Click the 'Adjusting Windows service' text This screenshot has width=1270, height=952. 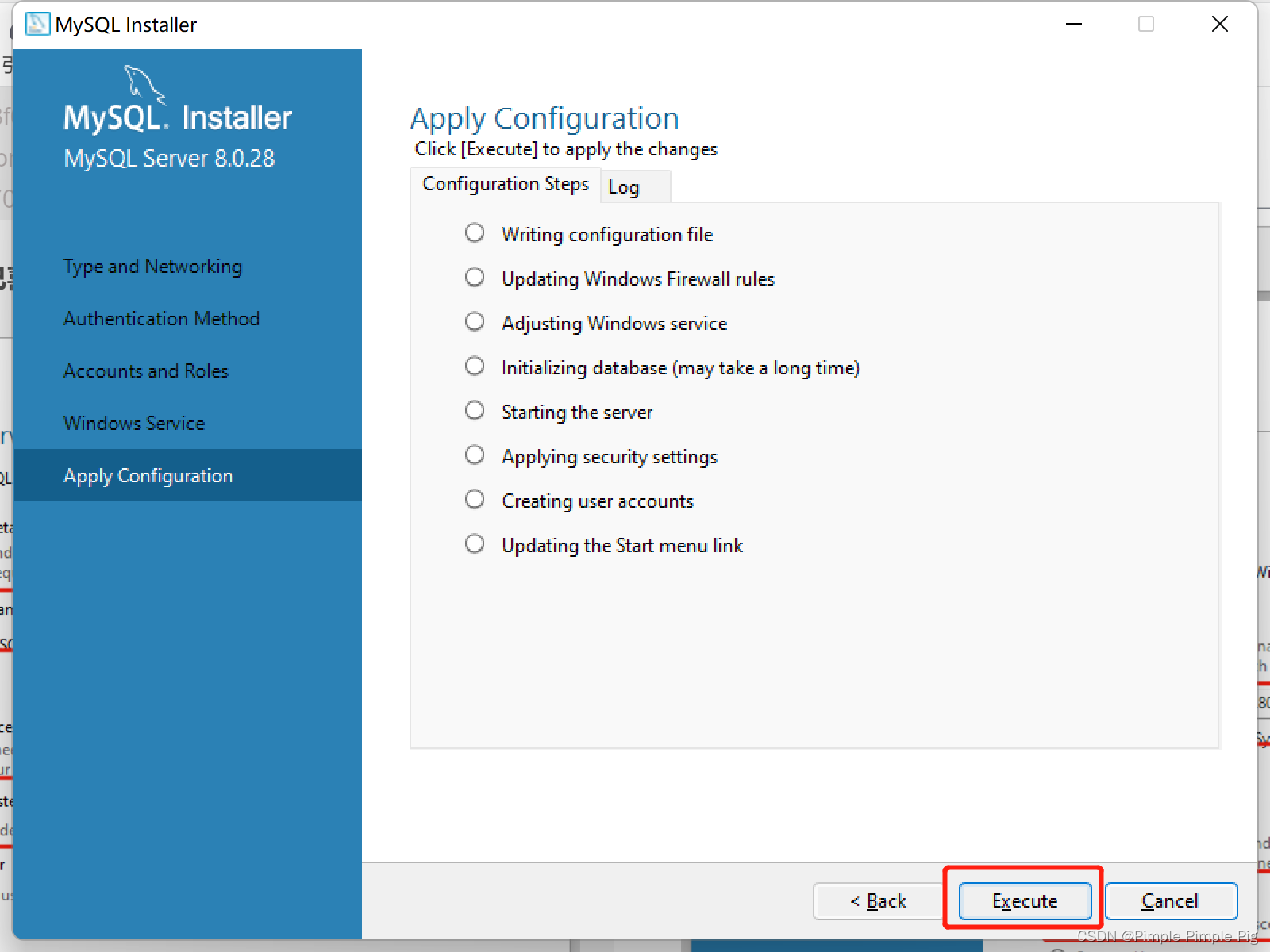pyautogui.click(x=614, y=324)
